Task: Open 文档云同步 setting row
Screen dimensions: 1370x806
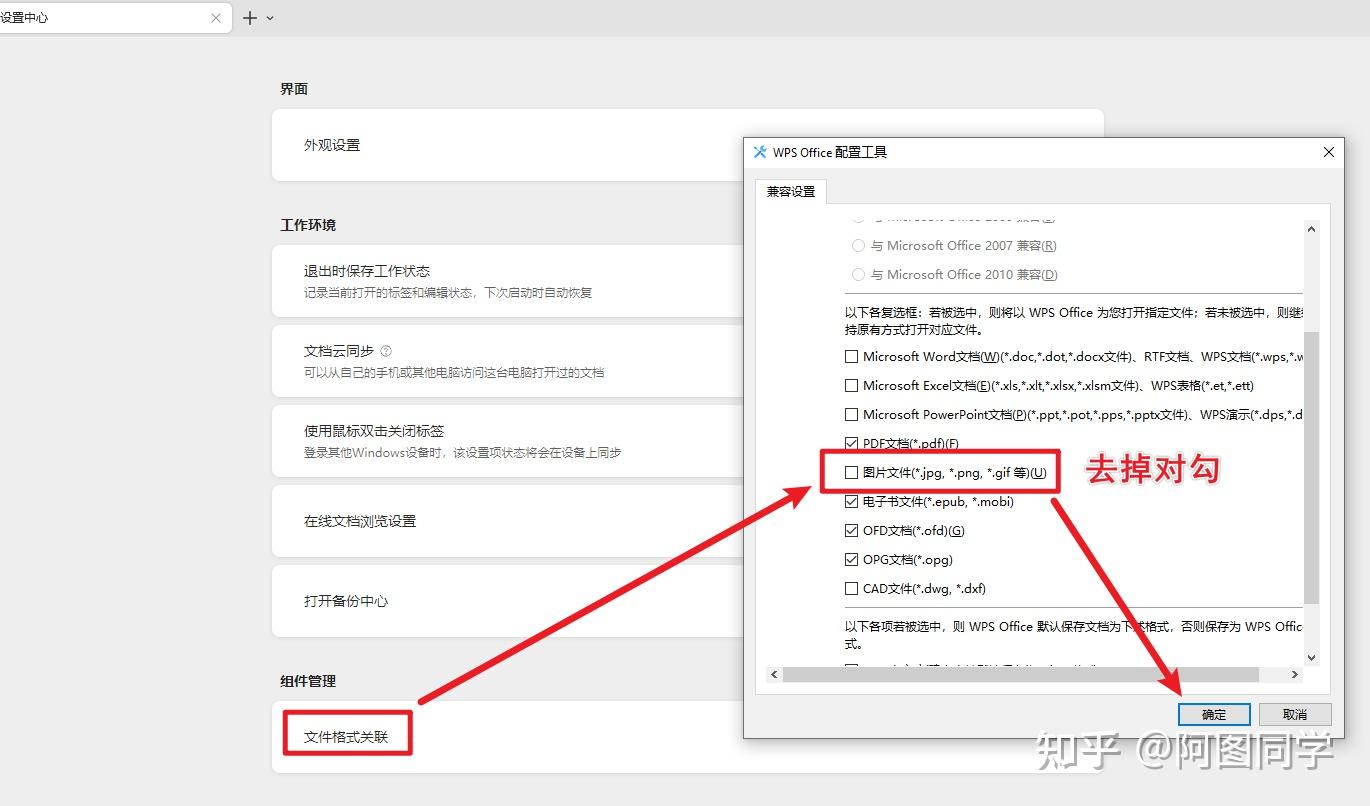Action: pos(508,361)
